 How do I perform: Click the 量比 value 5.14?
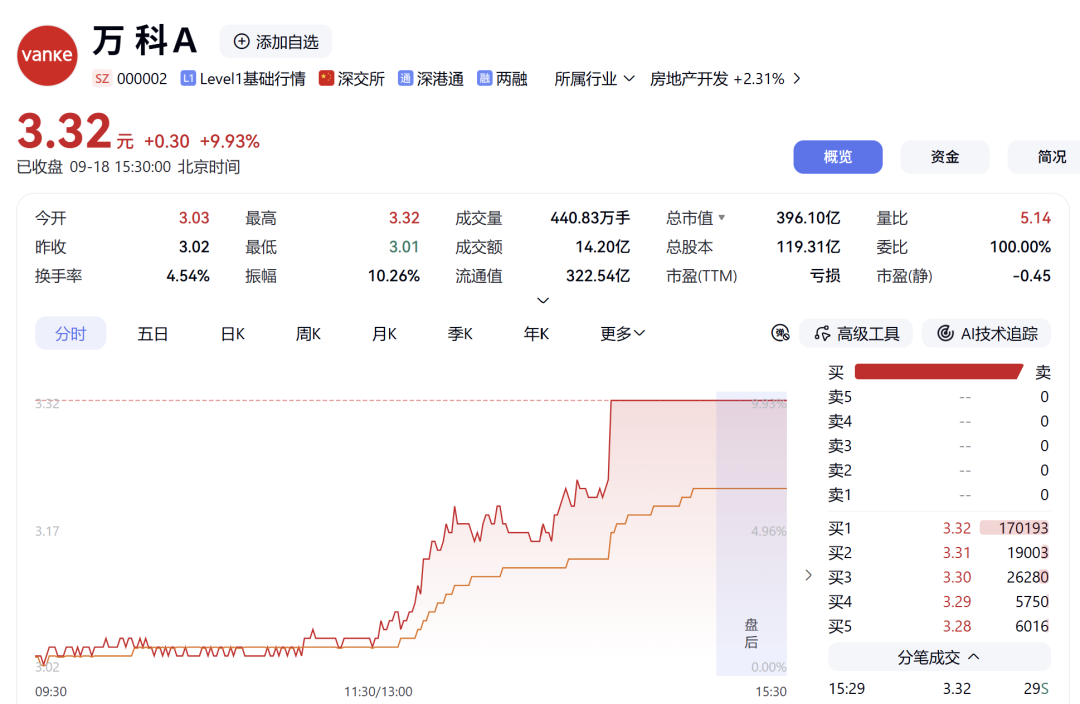[1035, 218]
